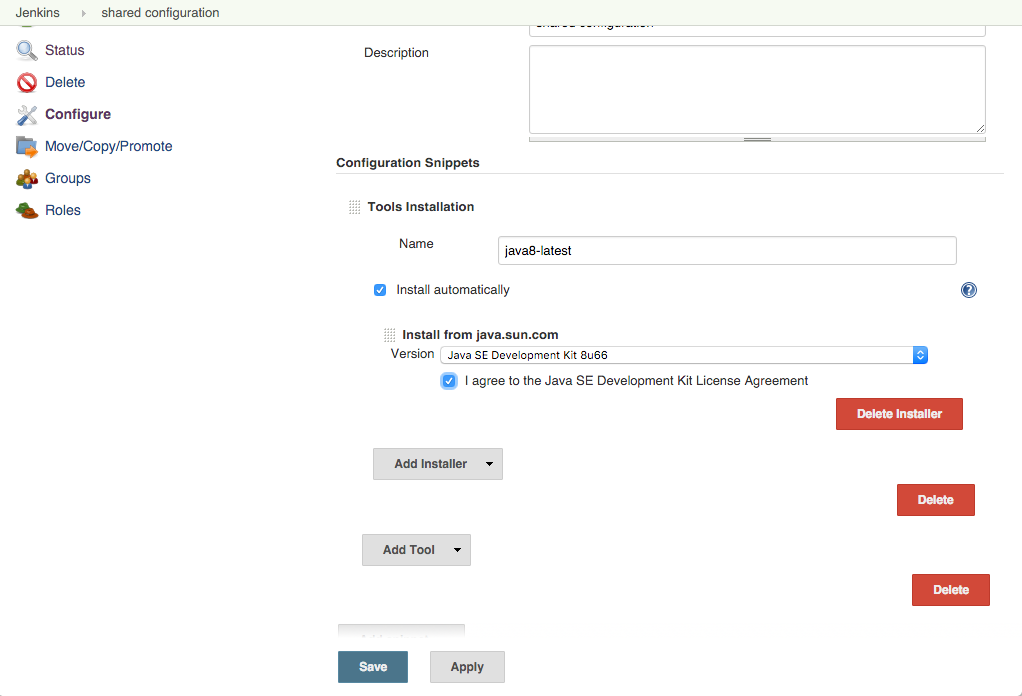The width and height of the screenshot is (1022, 696).
Task: Click the red Delete icon in sidebar
Action: coord(27,83)
